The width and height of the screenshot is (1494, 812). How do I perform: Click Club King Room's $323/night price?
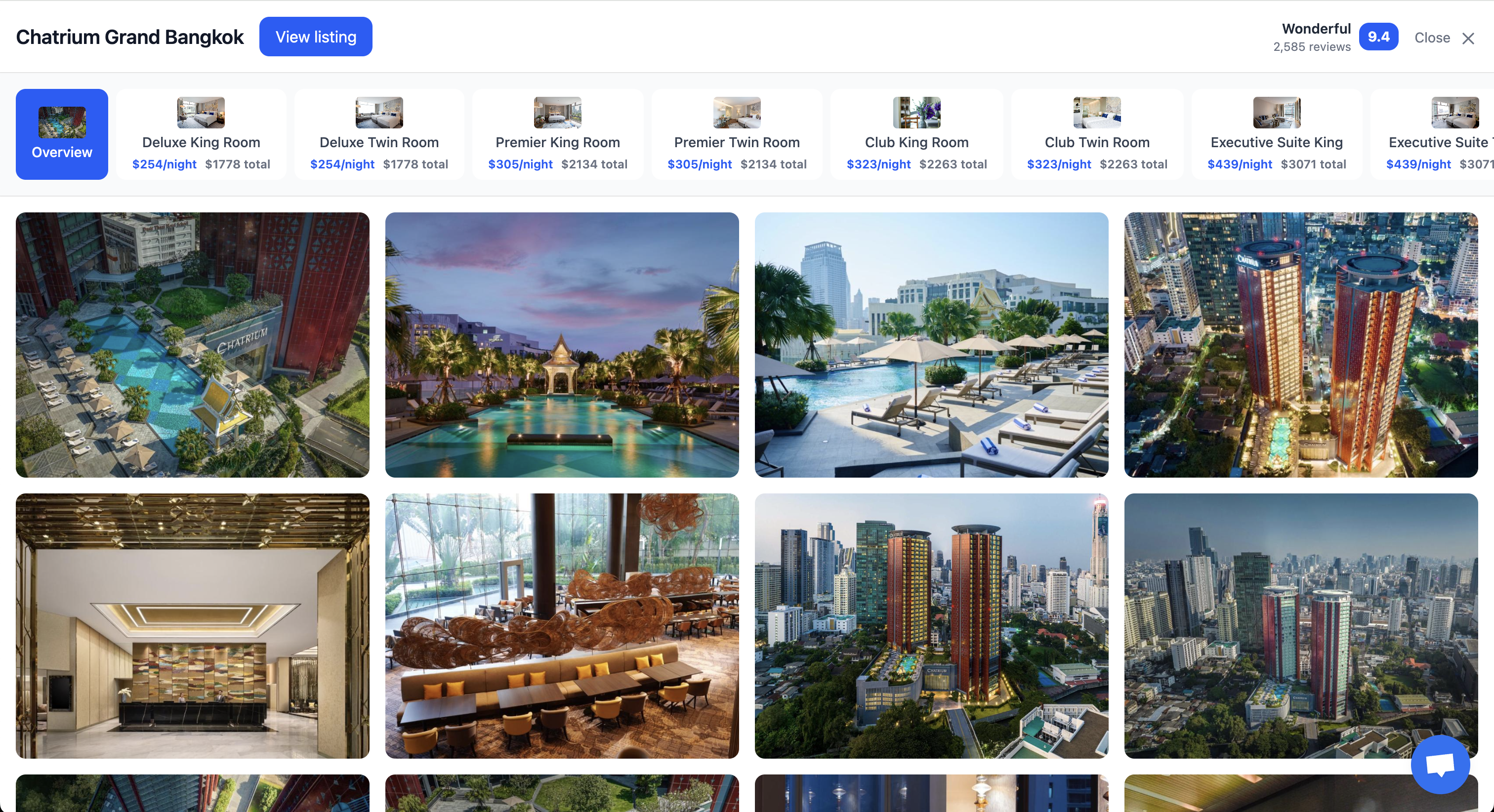pos(879,164)
